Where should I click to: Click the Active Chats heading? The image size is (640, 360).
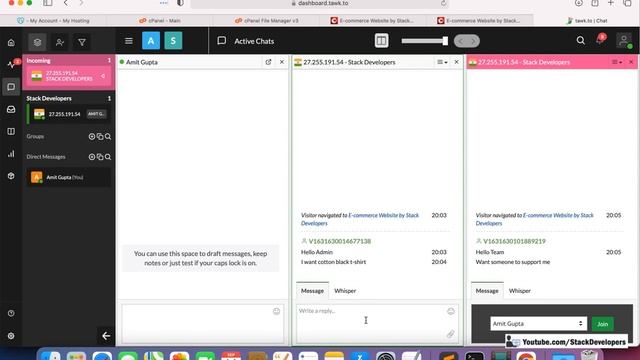(x=254, y=41)
